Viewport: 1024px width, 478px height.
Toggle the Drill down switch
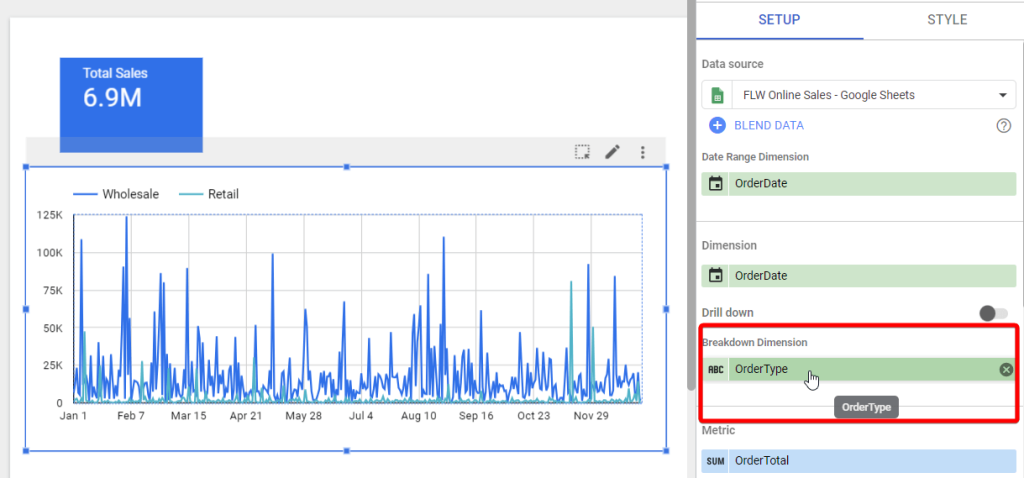(x=993, y=313)
